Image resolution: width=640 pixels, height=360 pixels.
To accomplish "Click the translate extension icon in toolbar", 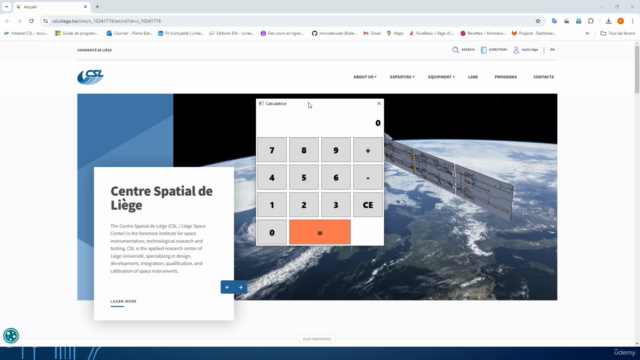I will pyautogui.click(x=554, y=21).
